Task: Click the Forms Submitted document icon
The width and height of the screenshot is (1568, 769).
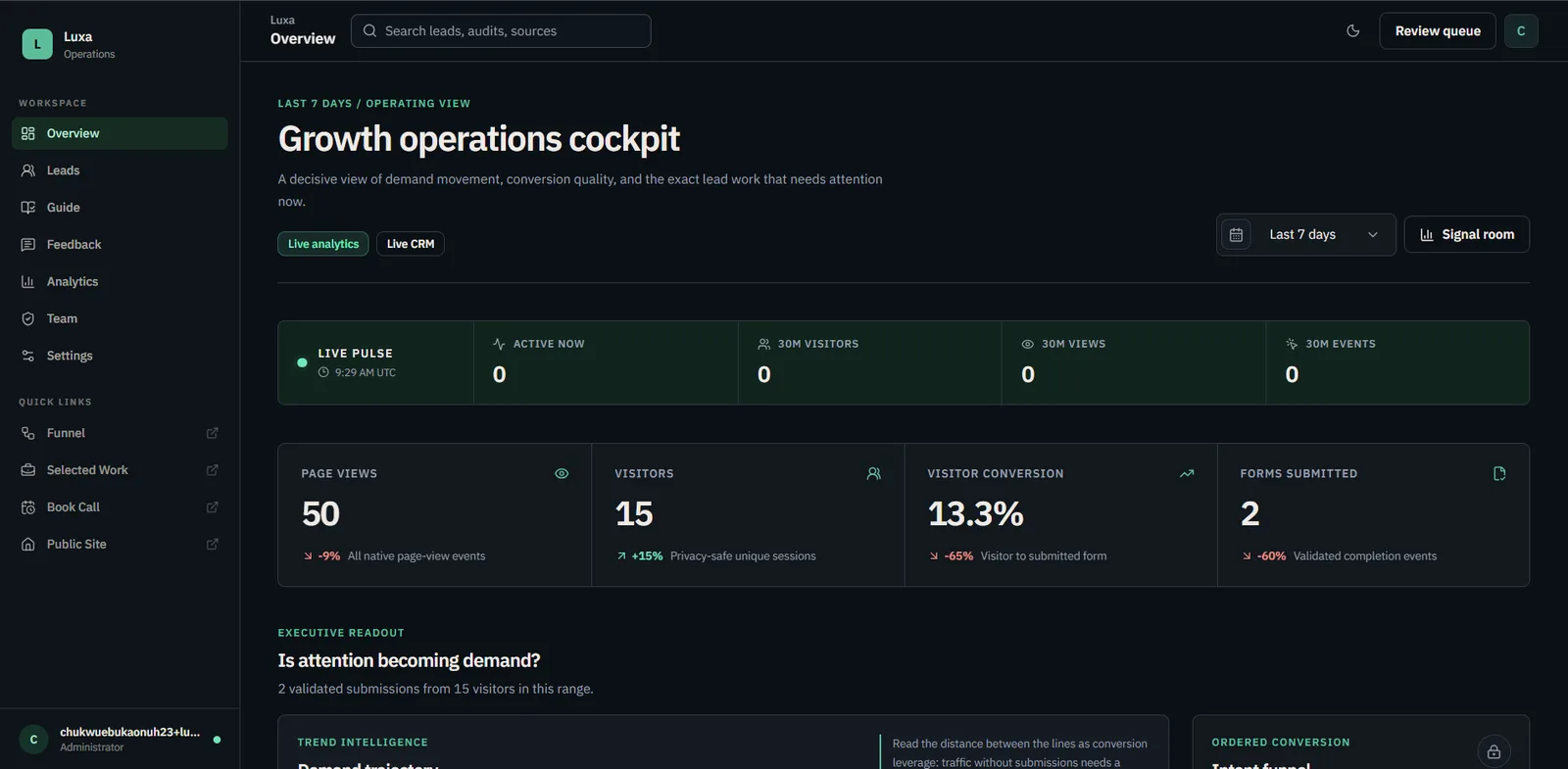Action: (1498, 473)
